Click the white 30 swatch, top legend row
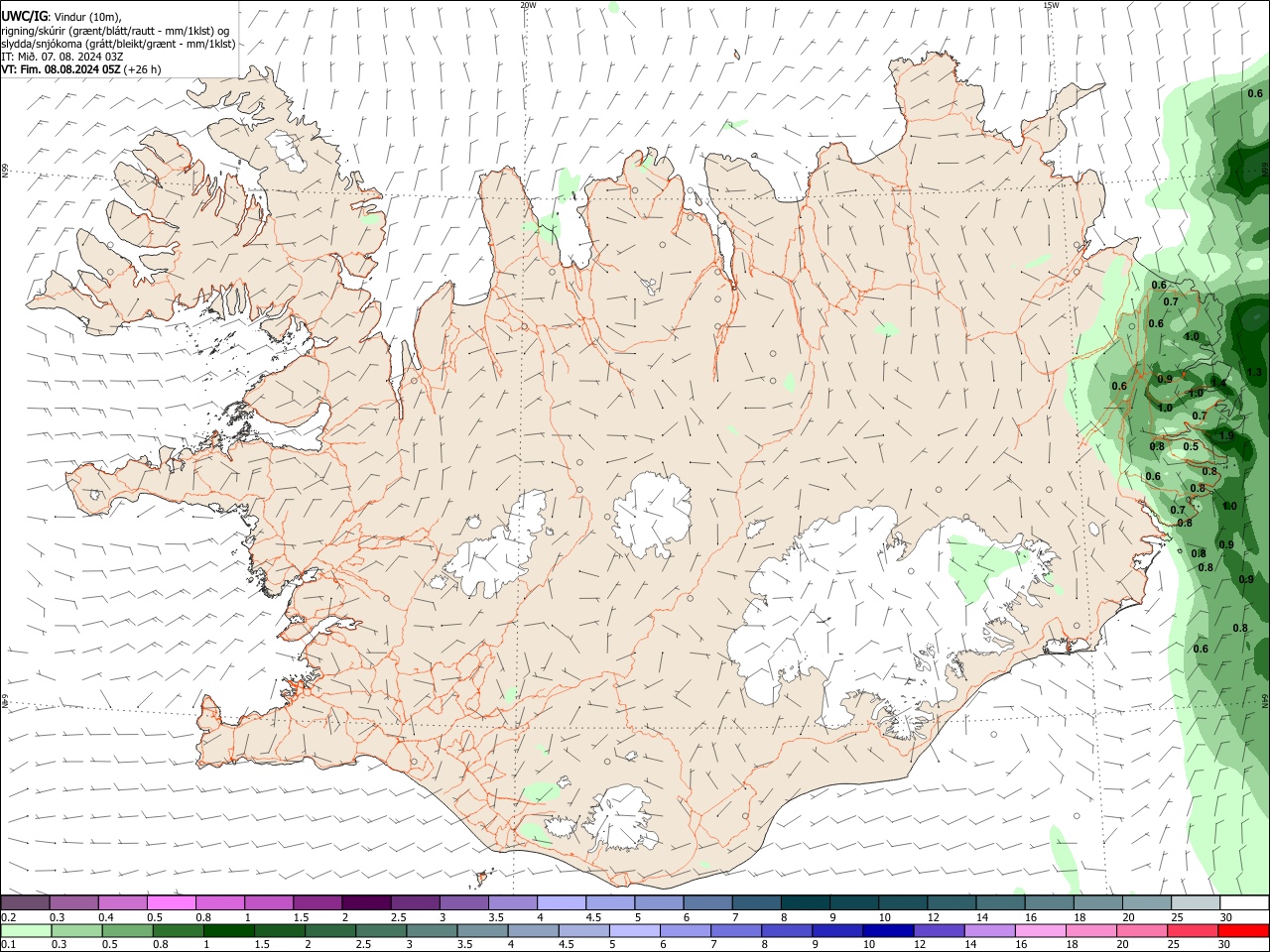This screenshot has height=952, width=1270. pyautogui.click(x=1244, y=902)
